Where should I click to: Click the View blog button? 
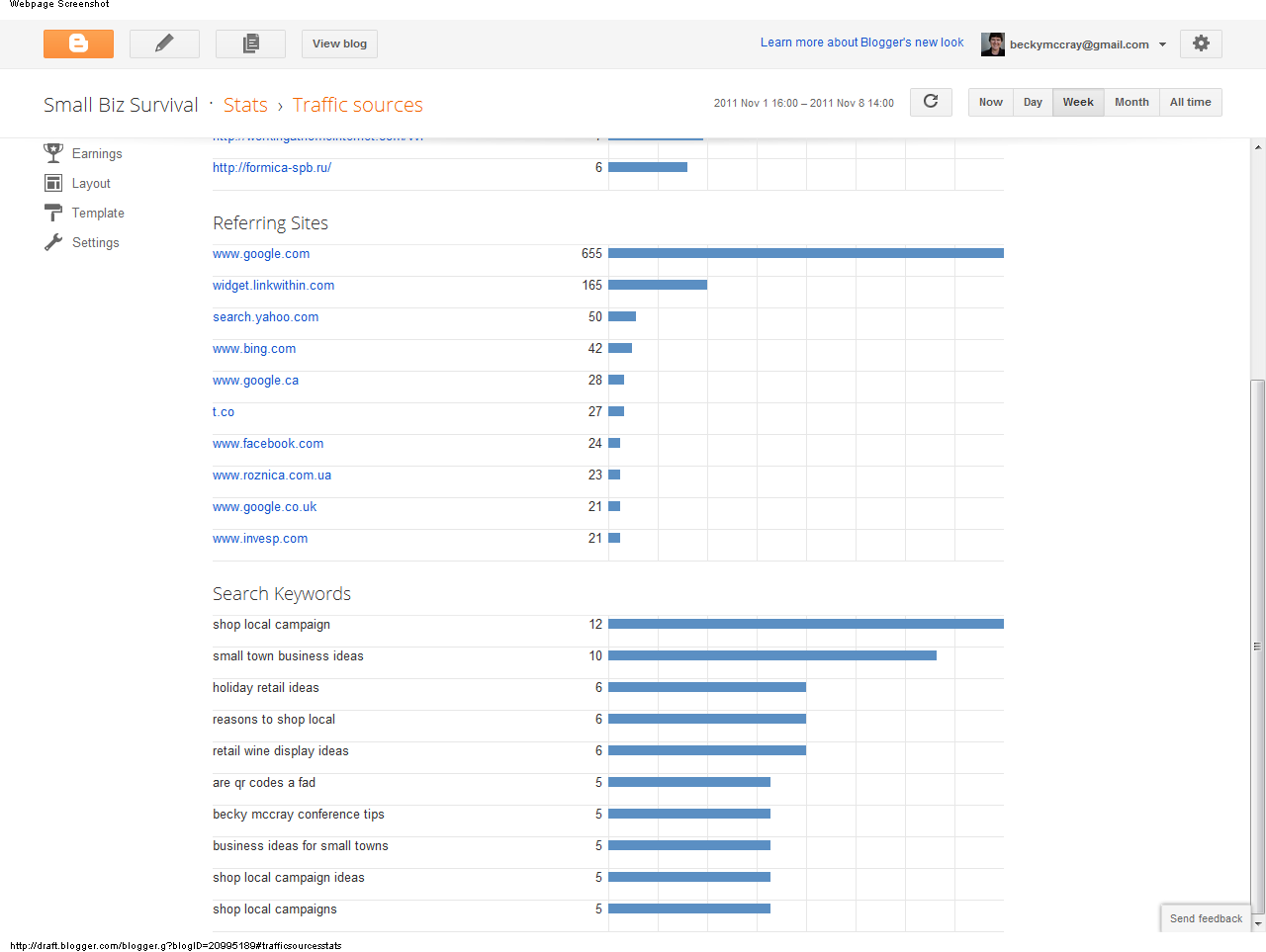pos(339,43)
